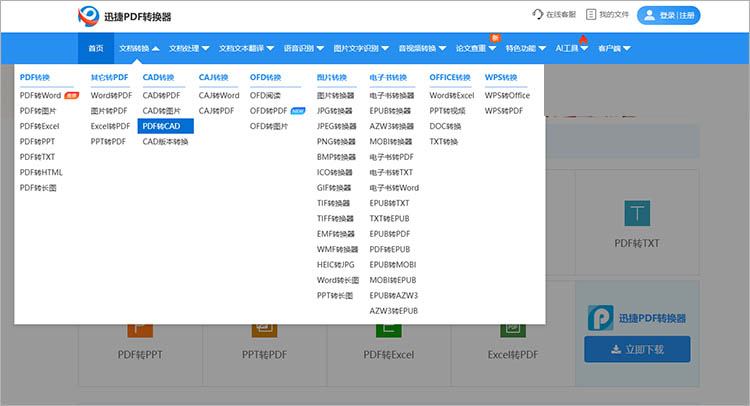Open WPS转Office link
The image size is (750, 406).
[507, 95]
